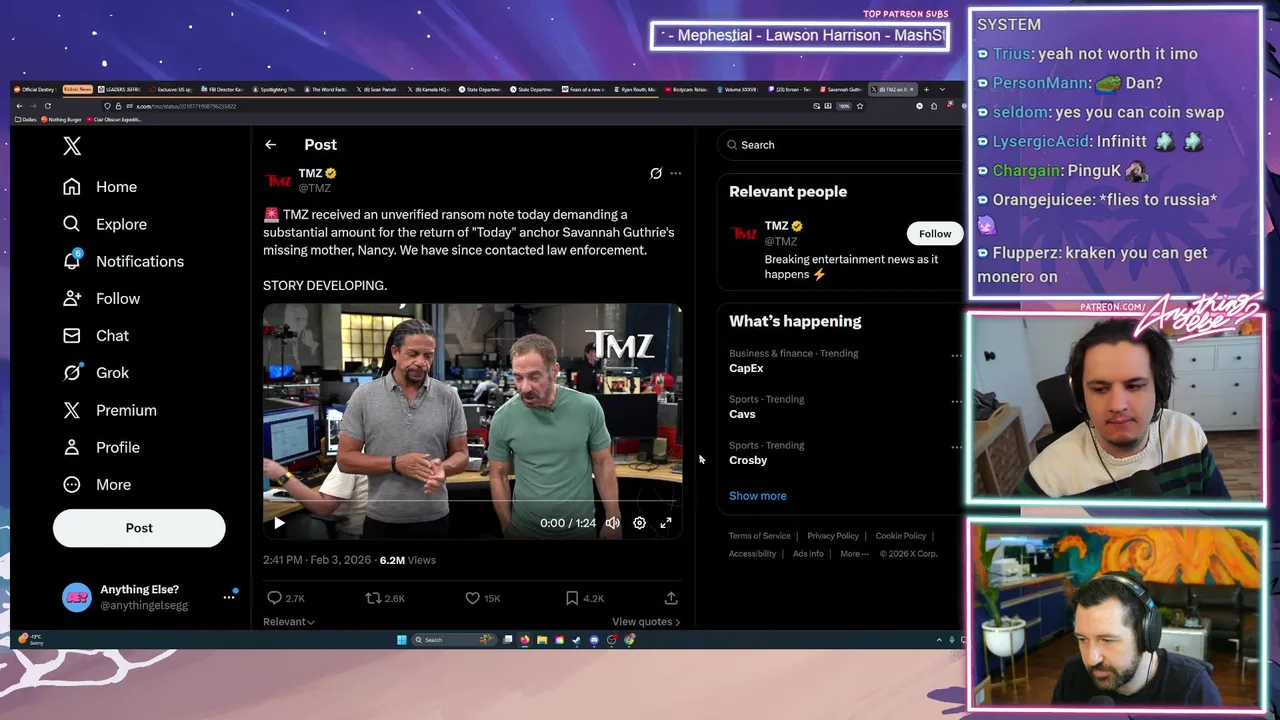The width and height of the screenshot is (1280, 720).
Task: Open the post's three-dot options menu
Action: [676, 173]
